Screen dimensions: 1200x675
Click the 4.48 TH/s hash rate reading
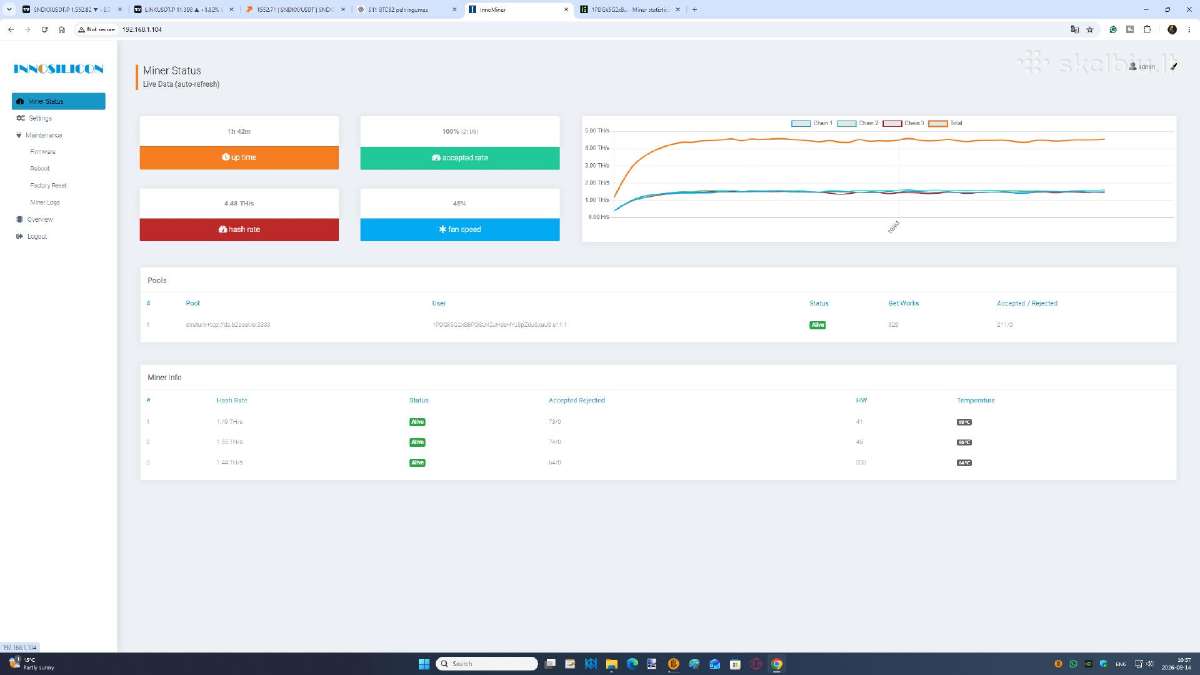pyautogui.click(x=239, y=203)
